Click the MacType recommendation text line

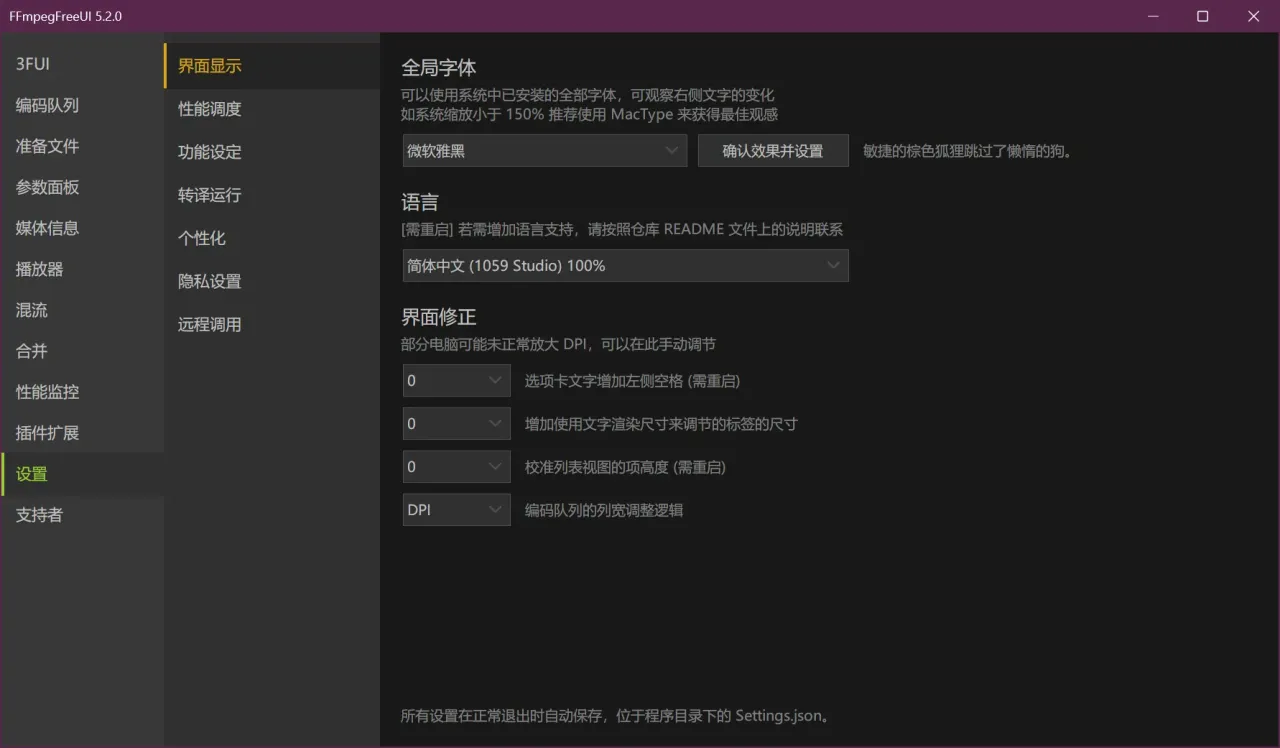click(589, 114)
